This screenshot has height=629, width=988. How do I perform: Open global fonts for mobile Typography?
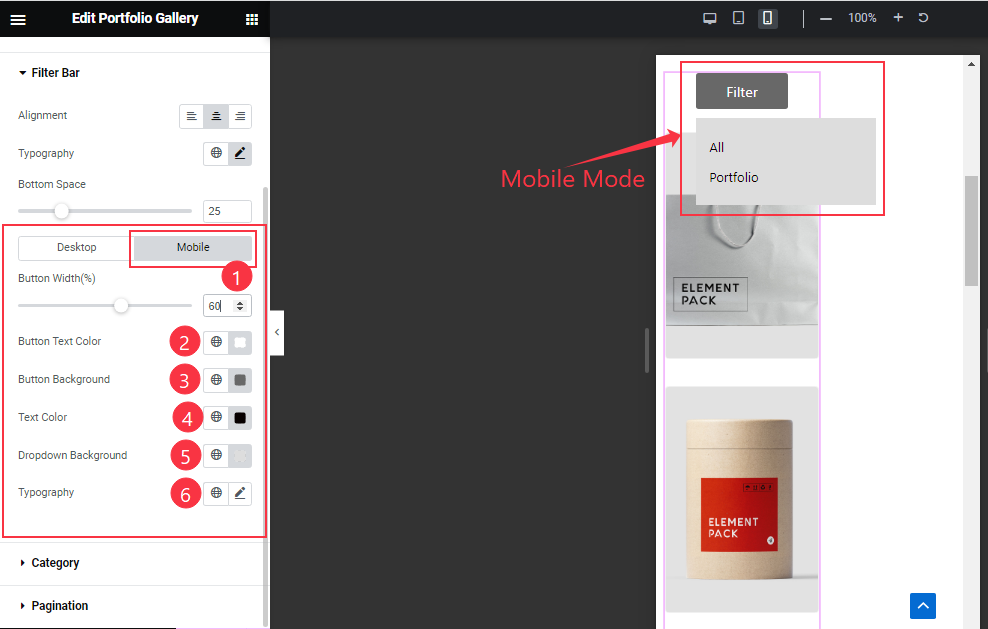pyautogui.click(x=216, y=493)
